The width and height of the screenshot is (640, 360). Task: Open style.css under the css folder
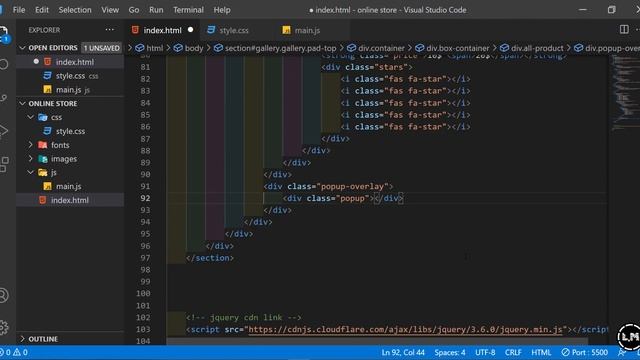click(70, 131)
